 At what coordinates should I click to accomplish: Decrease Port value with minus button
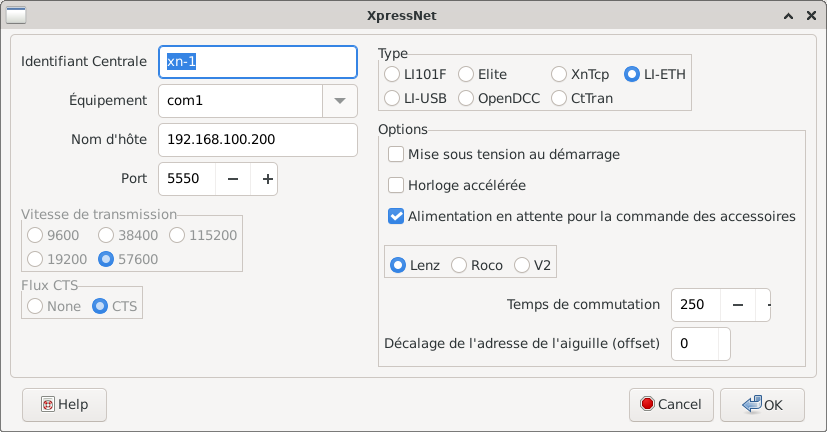232,179
